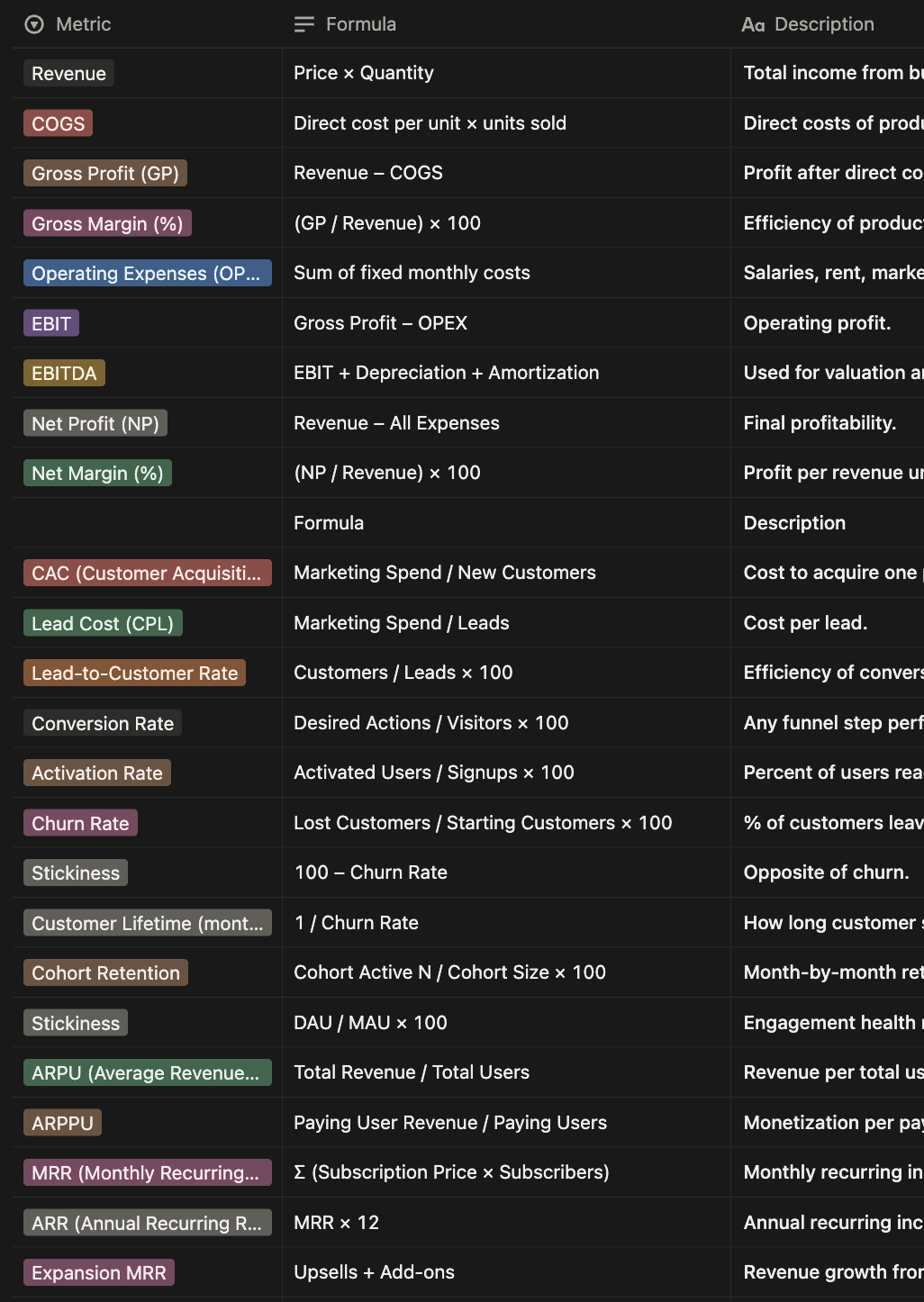Select the Churn Rate metric tag
Viewport: 924px width, 1302px height.
[x=80, y=824]
